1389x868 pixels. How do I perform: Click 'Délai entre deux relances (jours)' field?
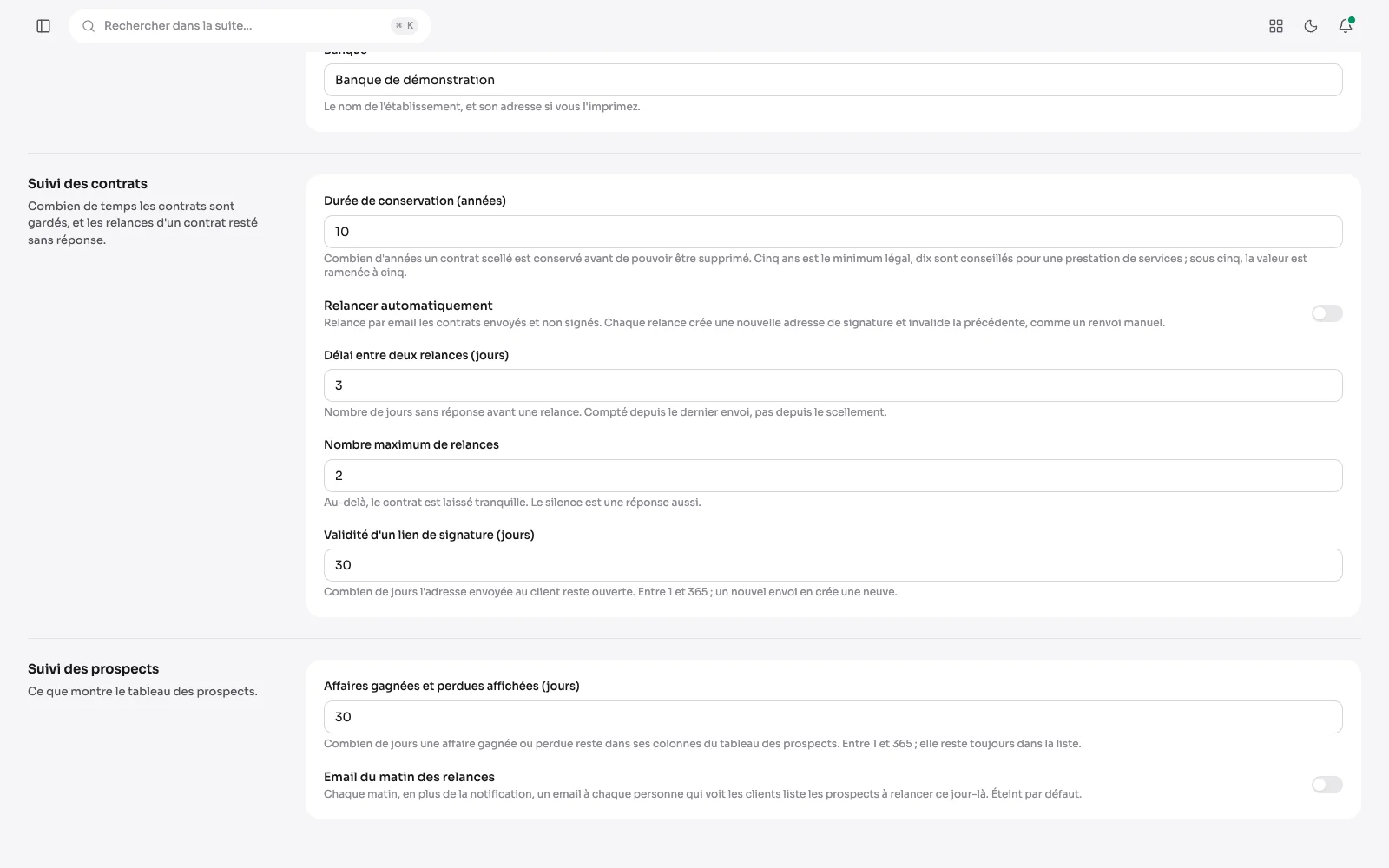[833, 385]
